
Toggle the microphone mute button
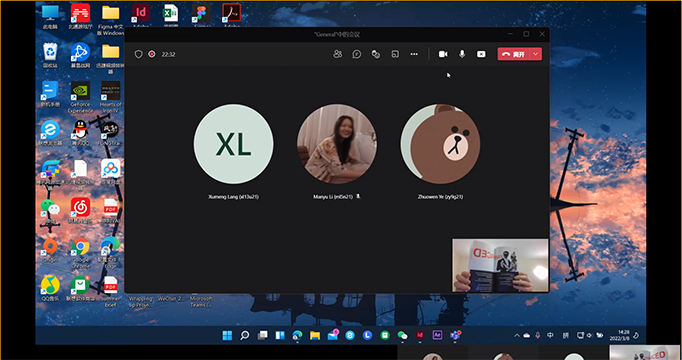pos(462,54)
